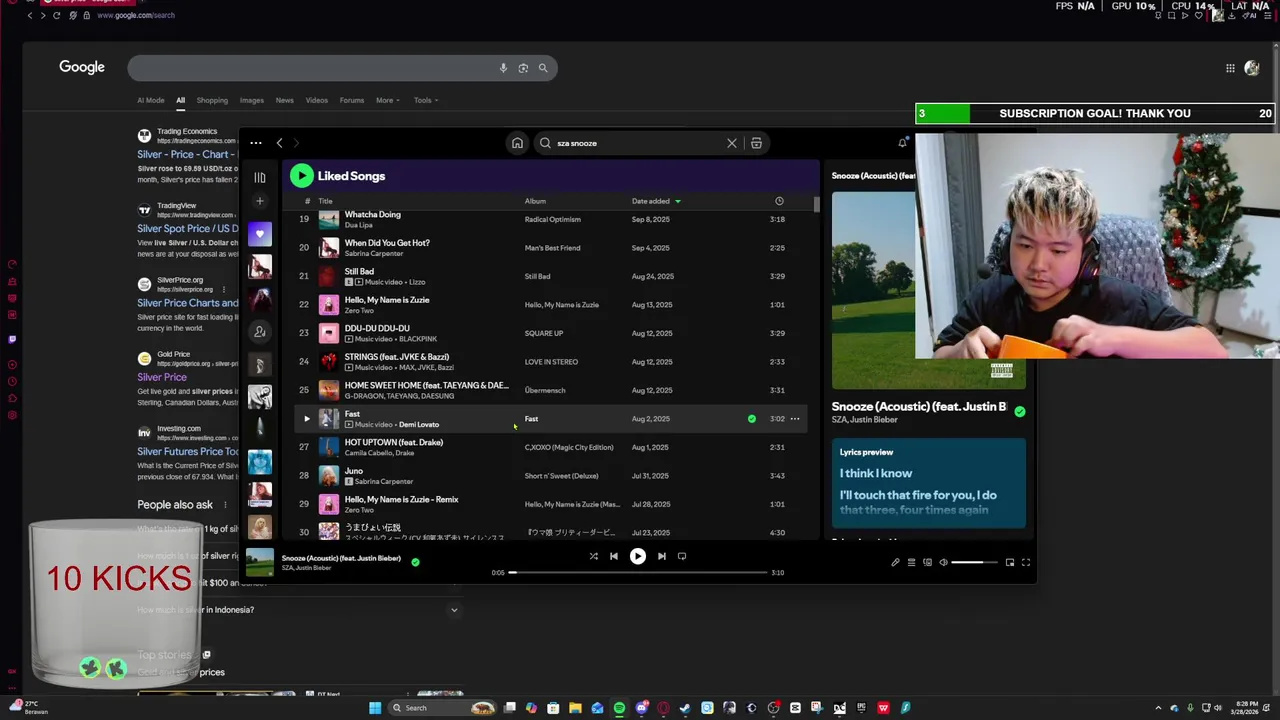Open more options for the Fast track
Screen dimensions: 1280x720
(795, 419)
